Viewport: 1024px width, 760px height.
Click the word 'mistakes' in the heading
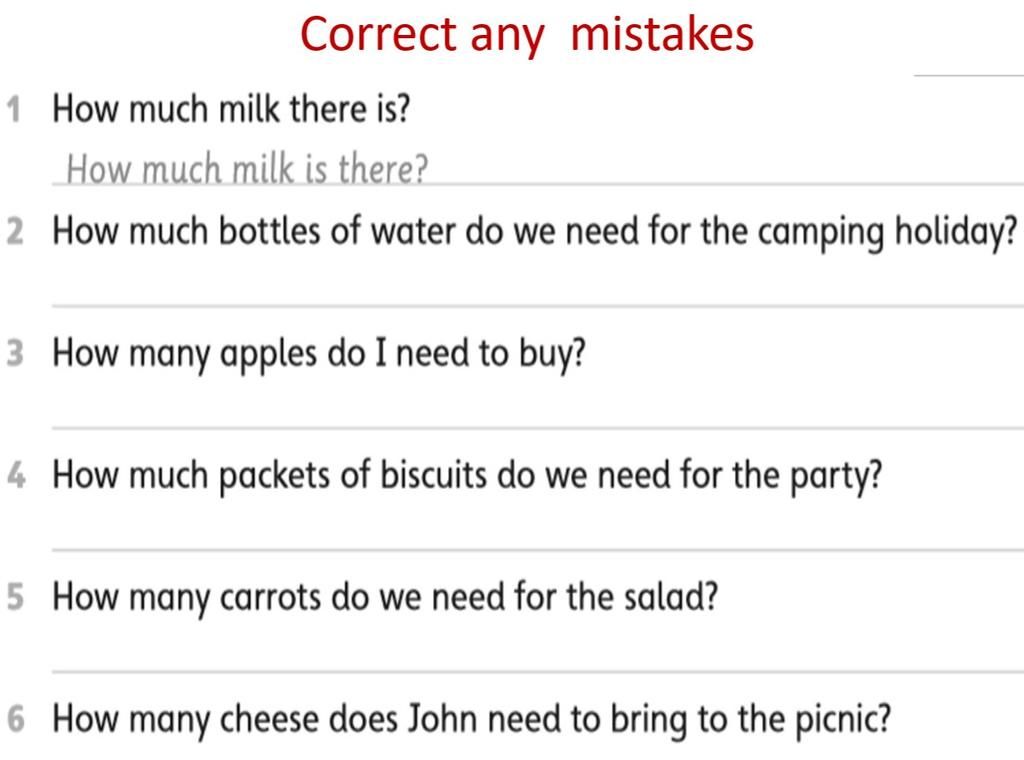click(662, 34)
